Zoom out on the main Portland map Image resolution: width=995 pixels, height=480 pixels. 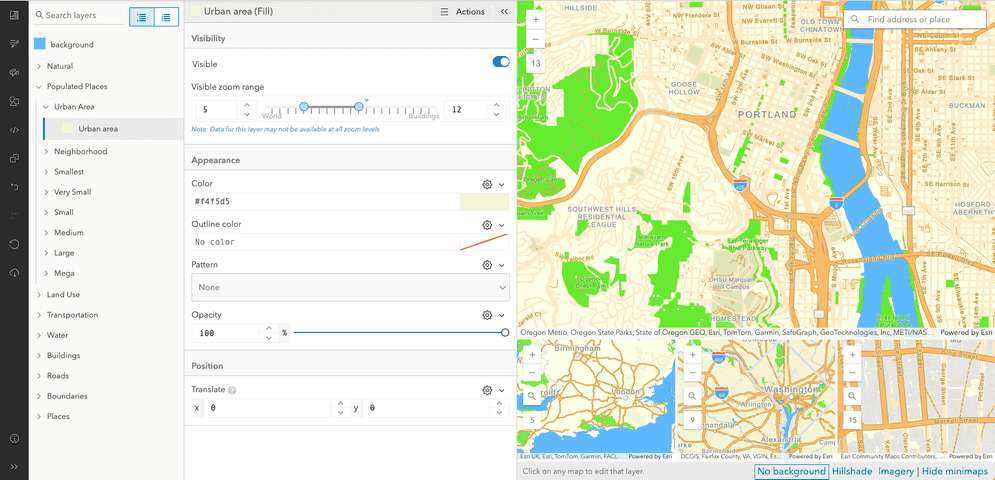[x=536, y=40]
